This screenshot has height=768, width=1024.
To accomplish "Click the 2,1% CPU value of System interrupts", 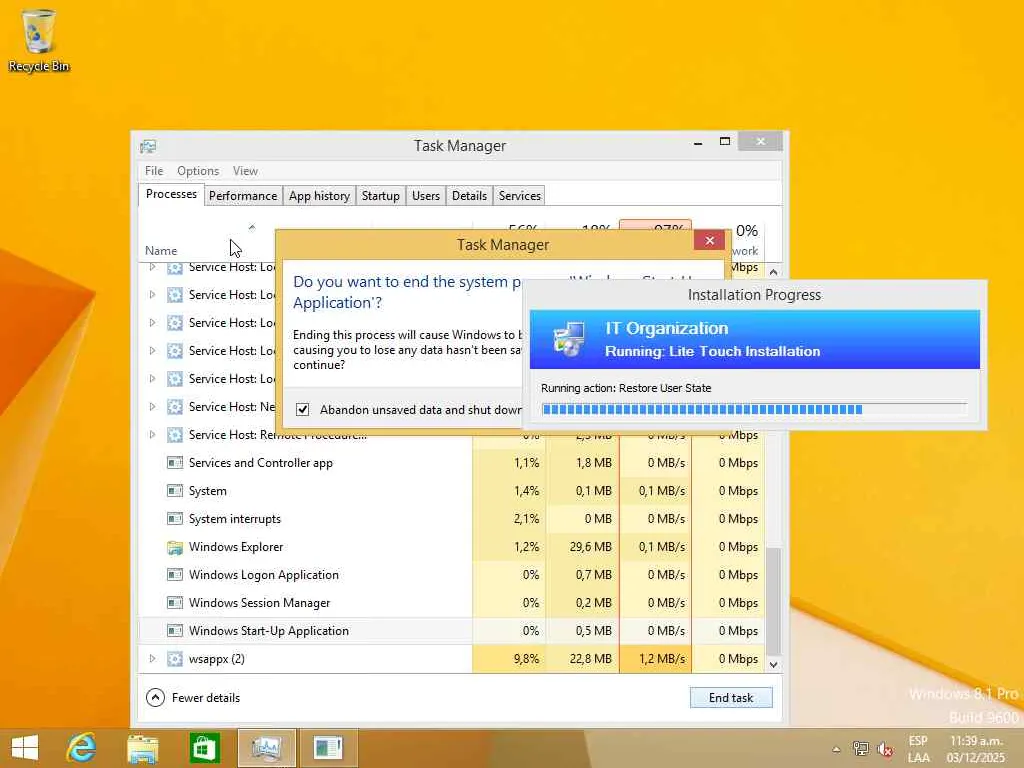I will point(526,519).
